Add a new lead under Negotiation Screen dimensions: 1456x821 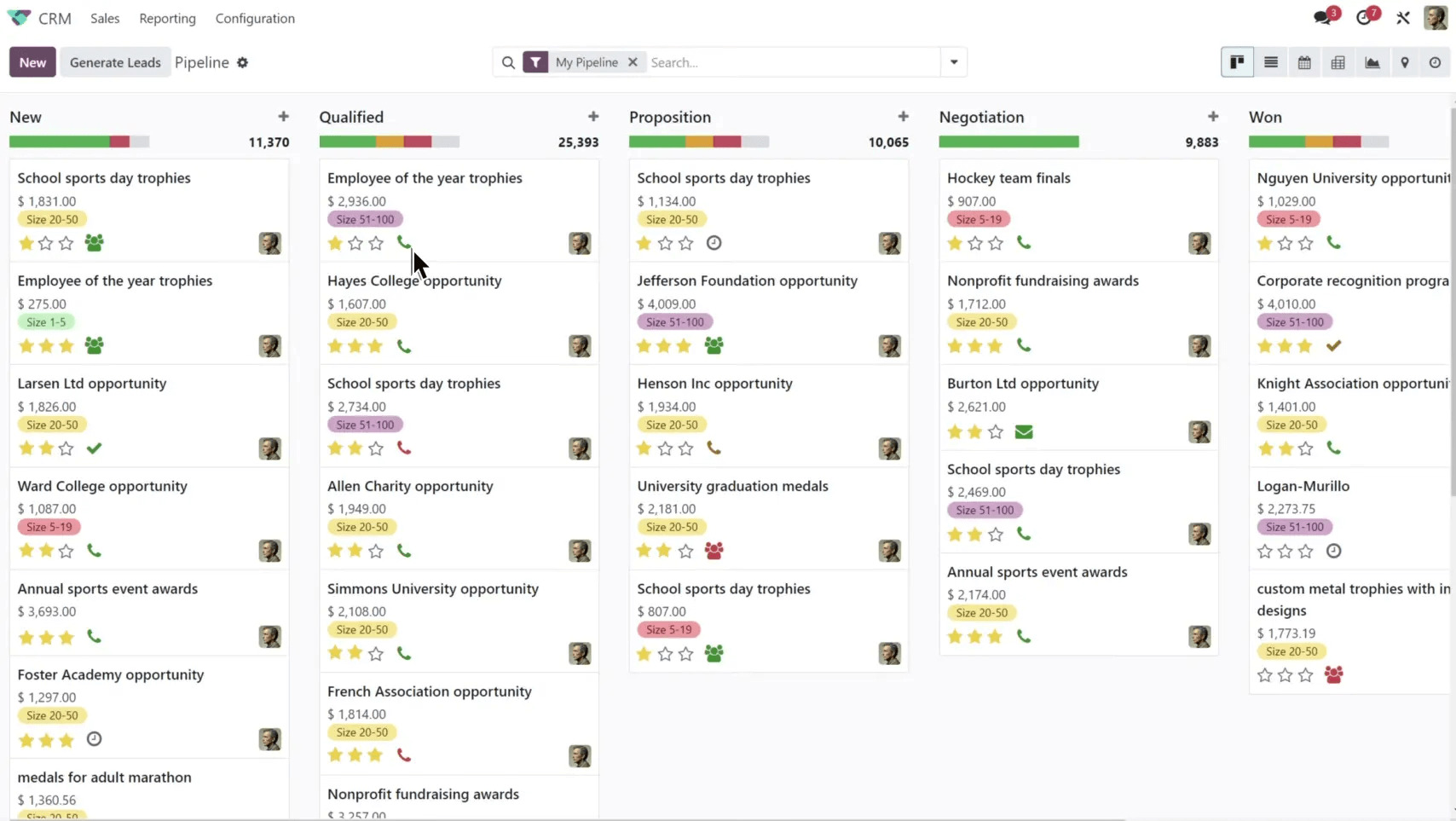coord(1212,116)
